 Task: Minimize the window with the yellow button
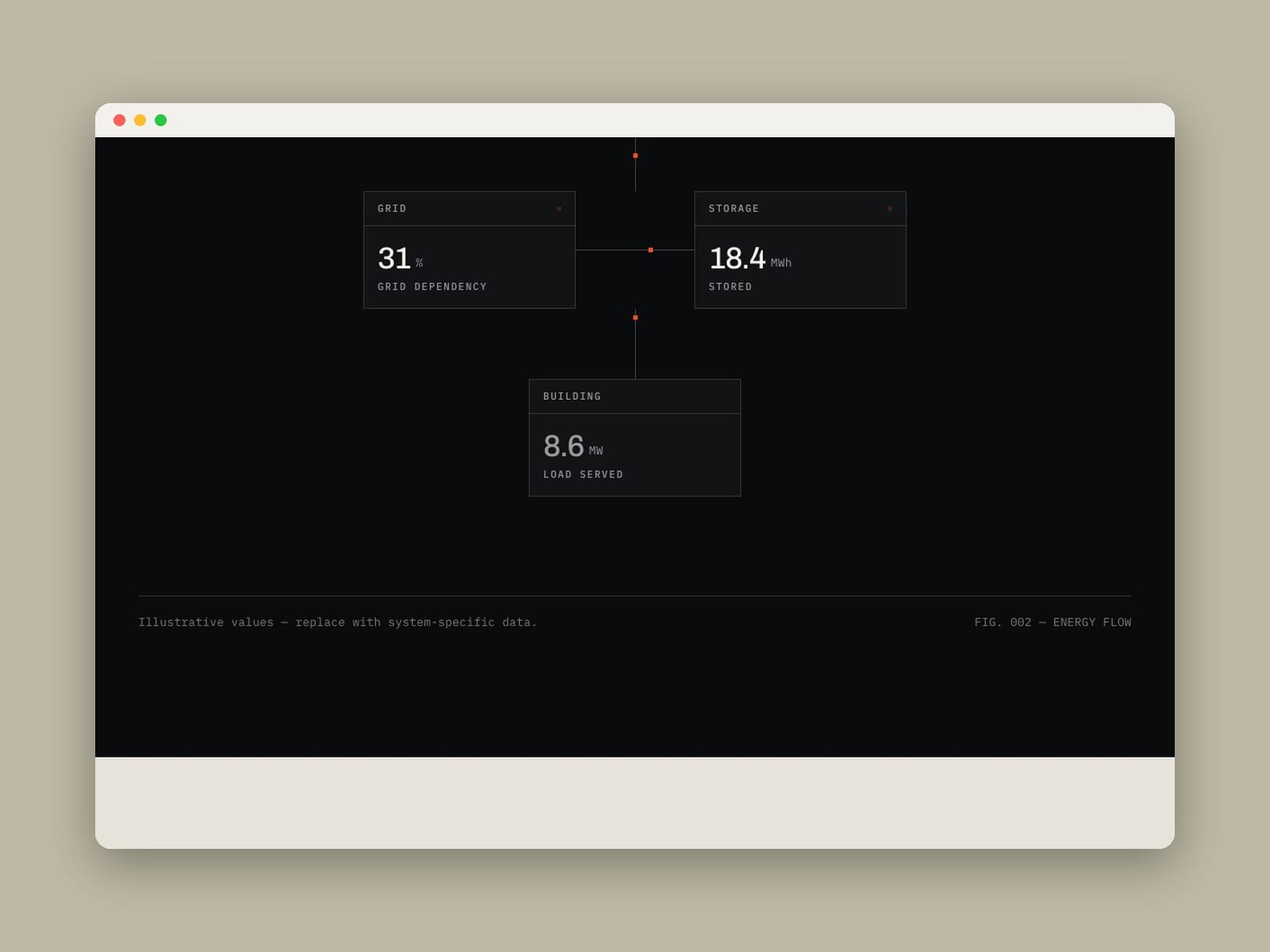click(x=140, y=121)
